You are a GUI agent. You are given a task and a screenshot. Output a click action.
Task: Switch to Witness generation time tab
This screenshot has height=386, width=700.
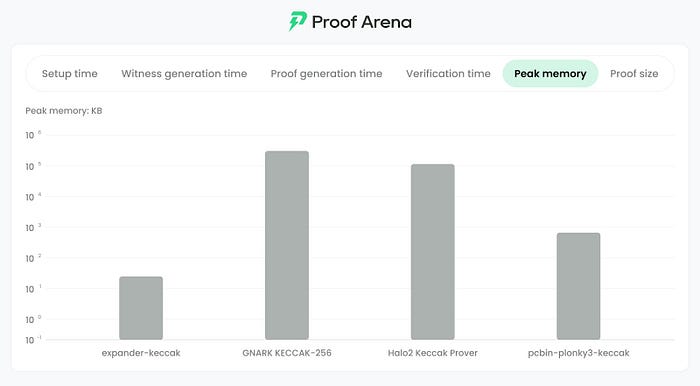point(184,74)
